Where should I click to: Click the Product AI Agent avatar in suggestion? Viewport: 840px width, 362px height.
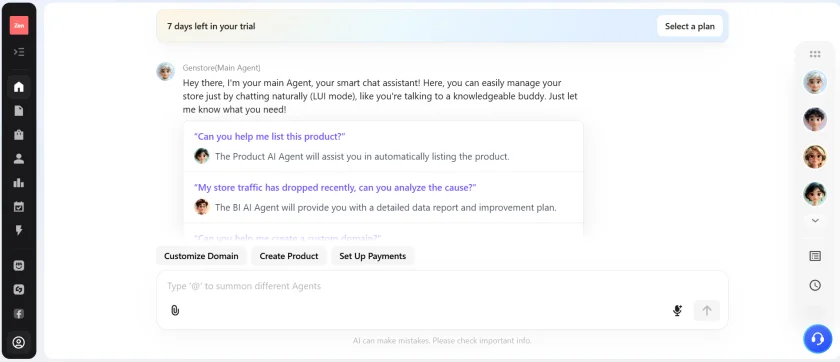[201, 156]
